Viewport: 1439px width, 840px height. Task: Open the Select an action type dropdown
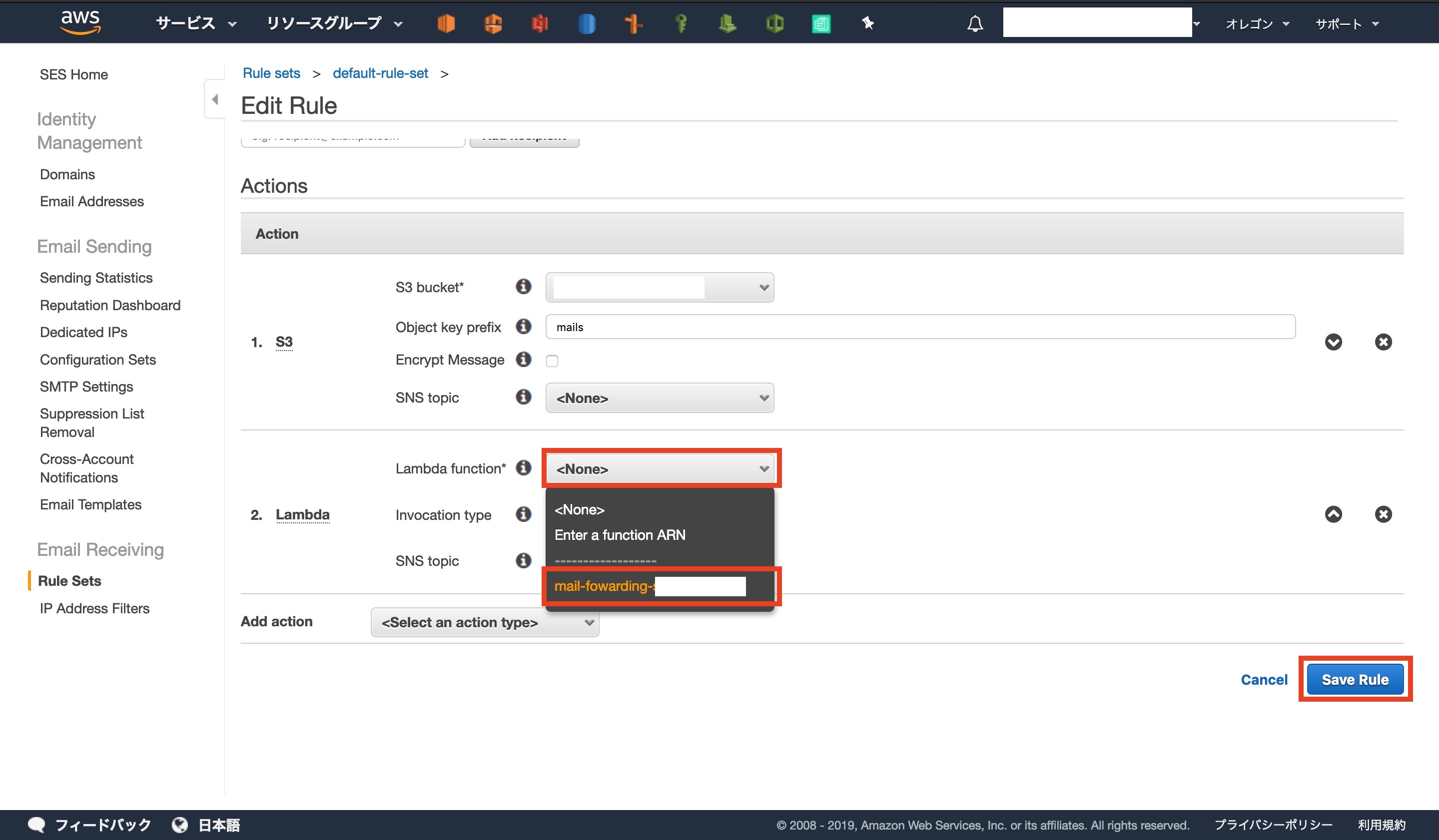484,622
